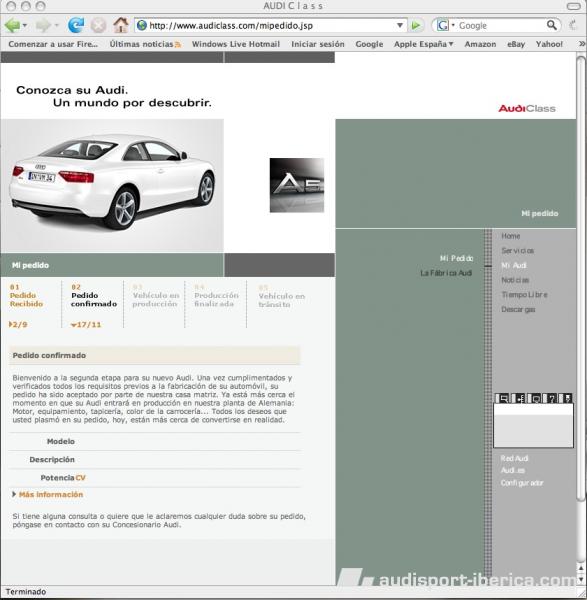This screenshot has width=587, height=600.
Task: Select the URL field audiclass.com/mipedido.jsp
Action: pos(271,26)
